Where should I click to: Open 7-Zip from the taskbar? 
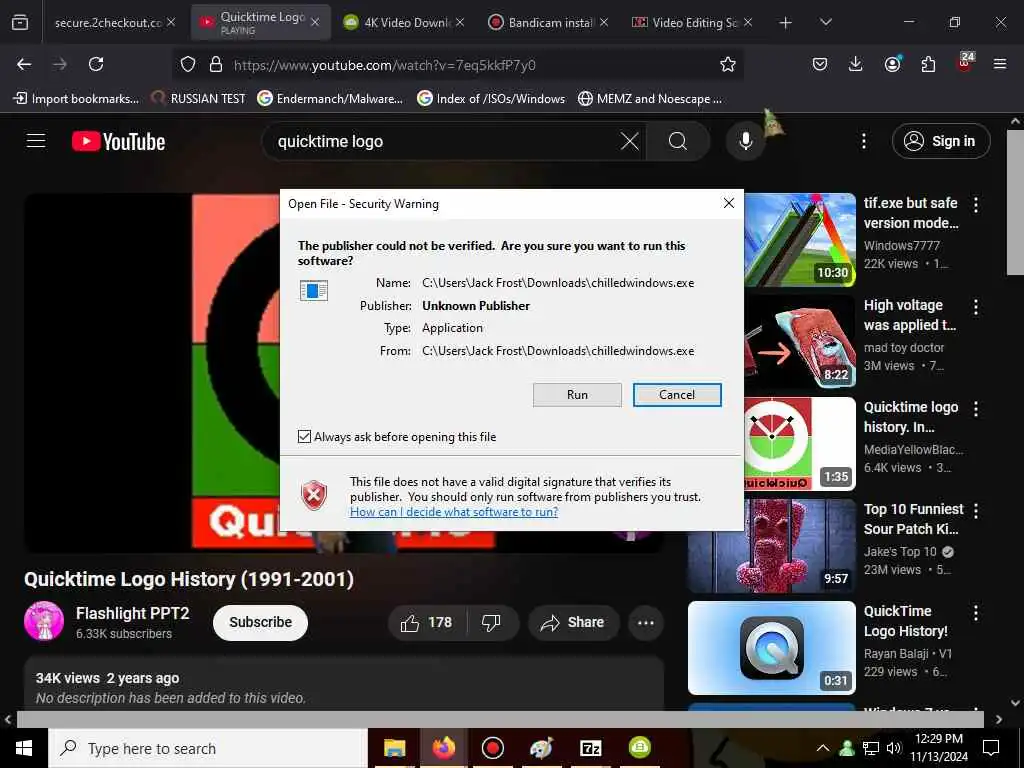pyautogui.click(x=590, y=748)
